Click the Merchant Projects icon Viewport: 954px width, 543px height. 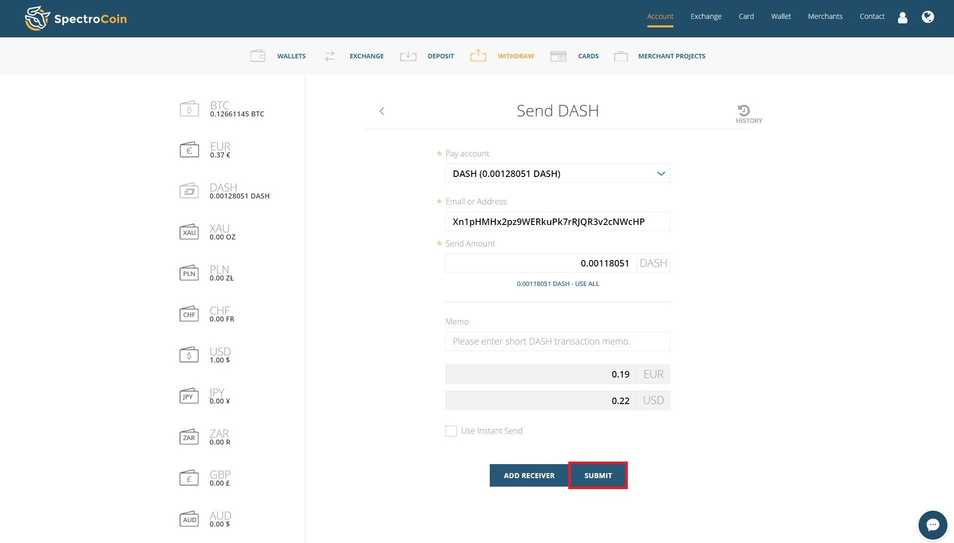pyautogui.click(x=621, y=56)
